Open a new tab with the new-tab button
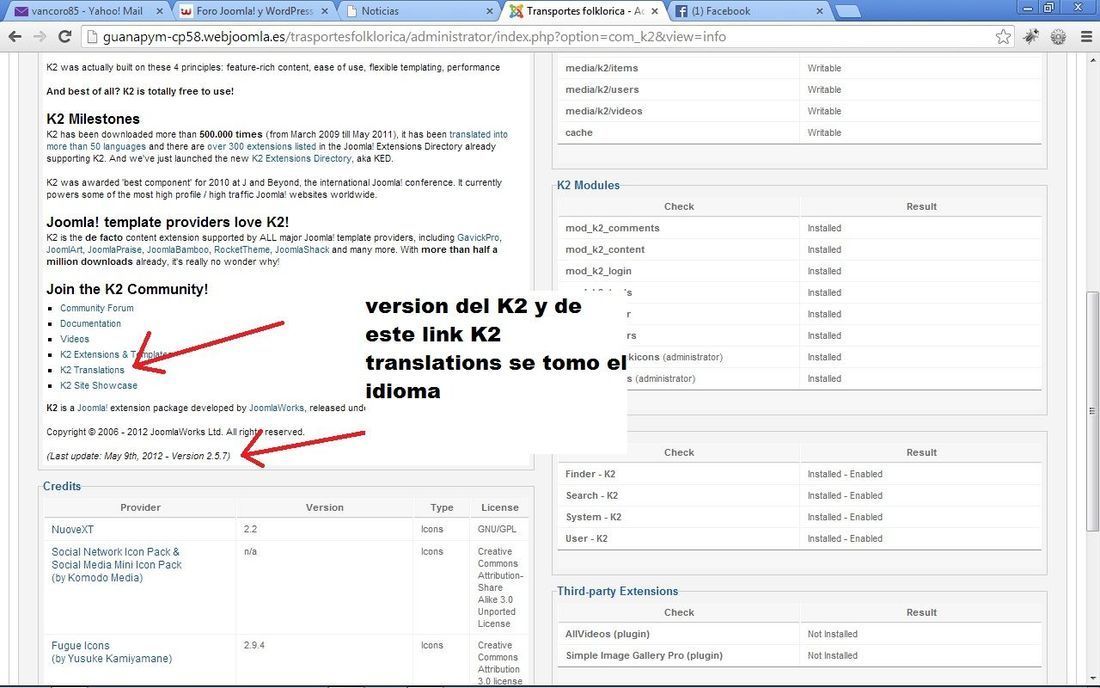This screenshot has width=1100, height=688. pos(847,11)
